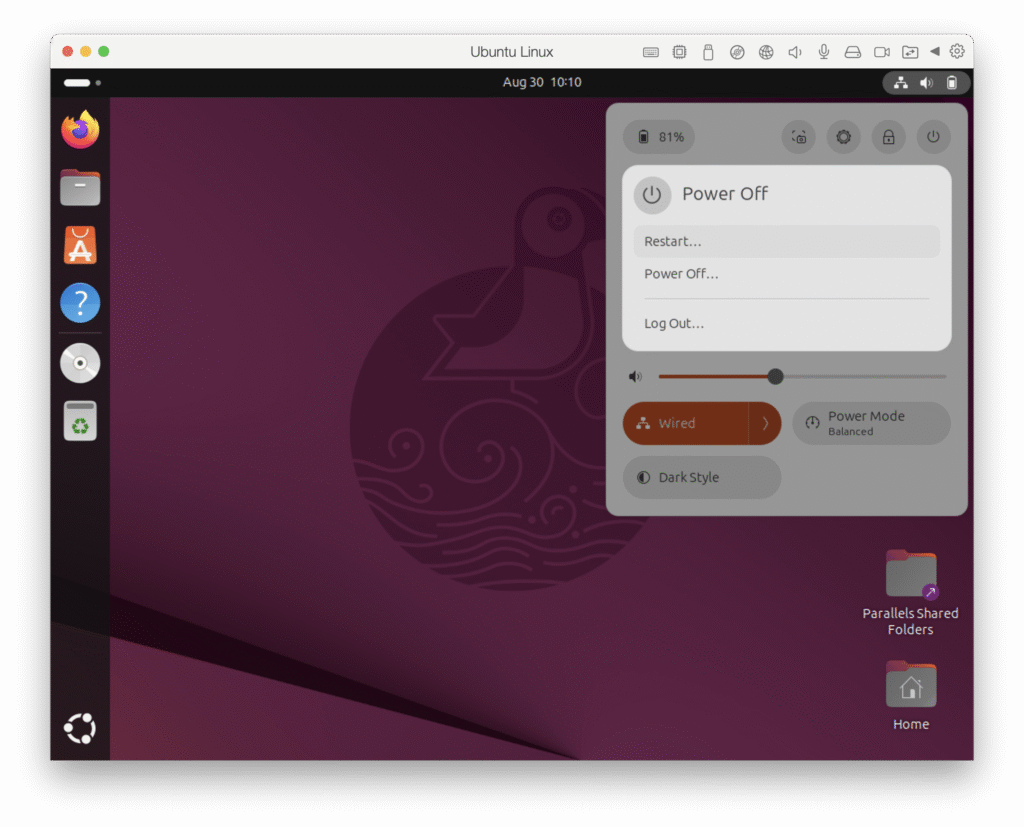1024x827 pixels.
Task: Click the 81% battery indicator button
Action: click(x=659, y=137)
